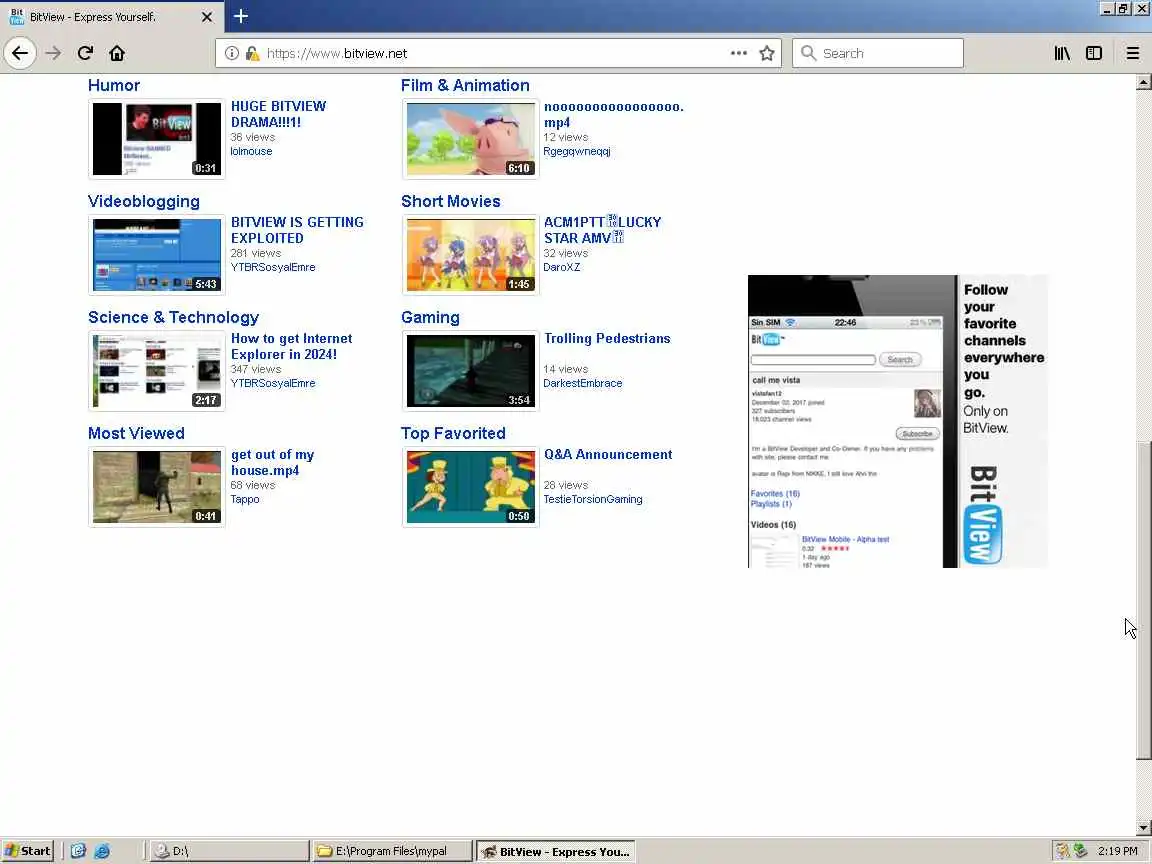
Task: Click the forward navigation arrow
Action: click(53, 53)
